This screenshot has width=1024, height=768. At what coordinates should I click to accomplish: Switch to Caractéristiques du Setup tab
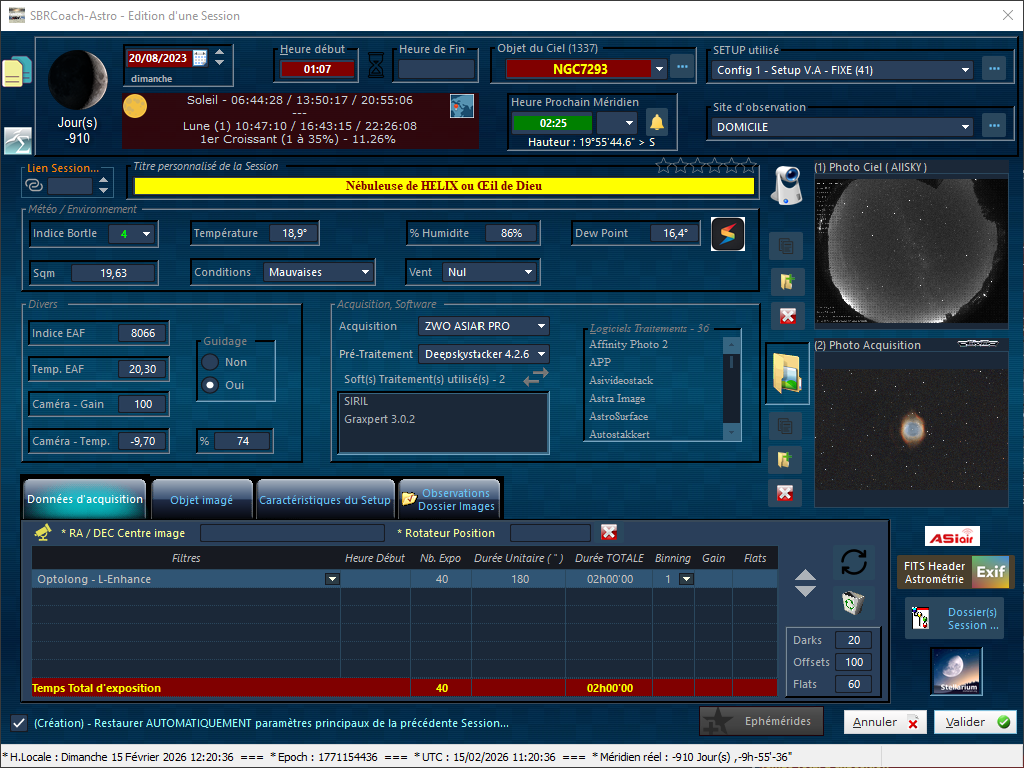point(325,500)
